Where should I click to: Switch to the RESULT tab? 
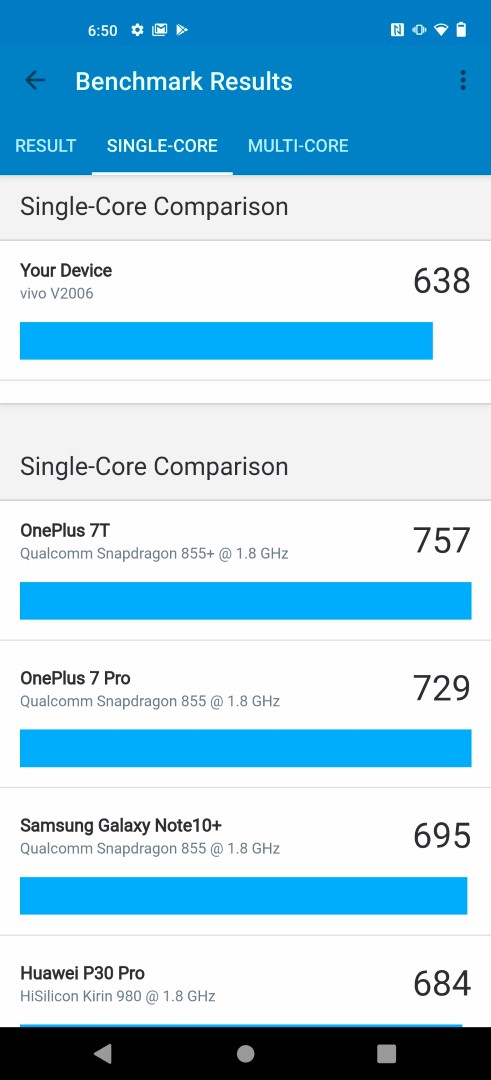click(45, 145)
